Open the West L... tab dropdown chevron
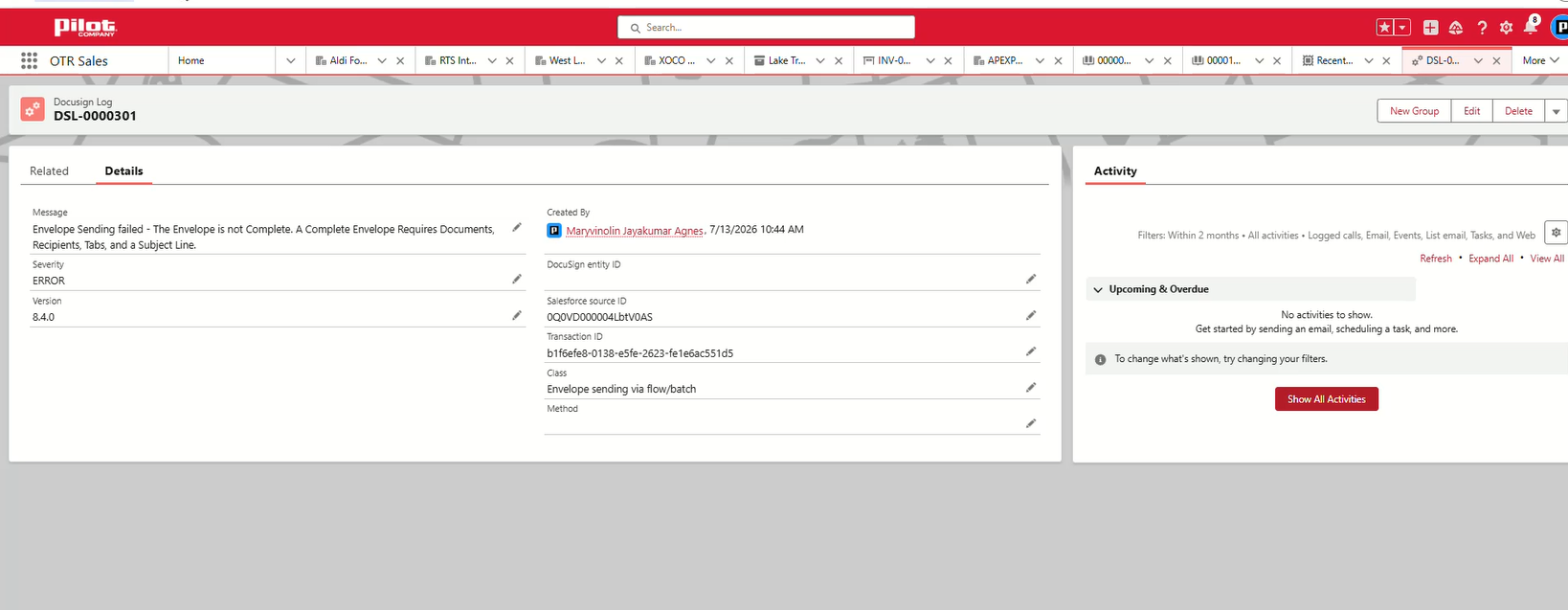The width and height of the screenshot is (1568, 610). [x=601, y=60]
